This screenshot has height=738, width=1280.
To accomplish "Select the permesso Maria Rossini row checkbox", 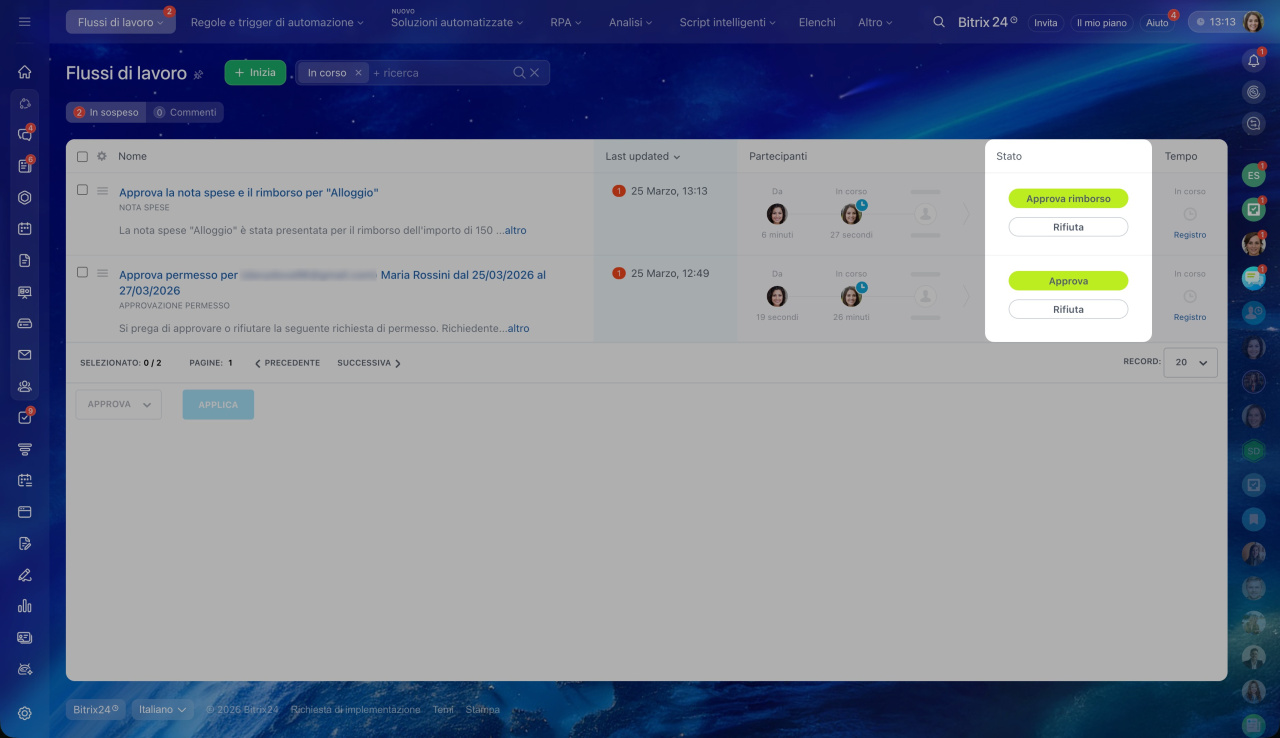I will (83, 272).
